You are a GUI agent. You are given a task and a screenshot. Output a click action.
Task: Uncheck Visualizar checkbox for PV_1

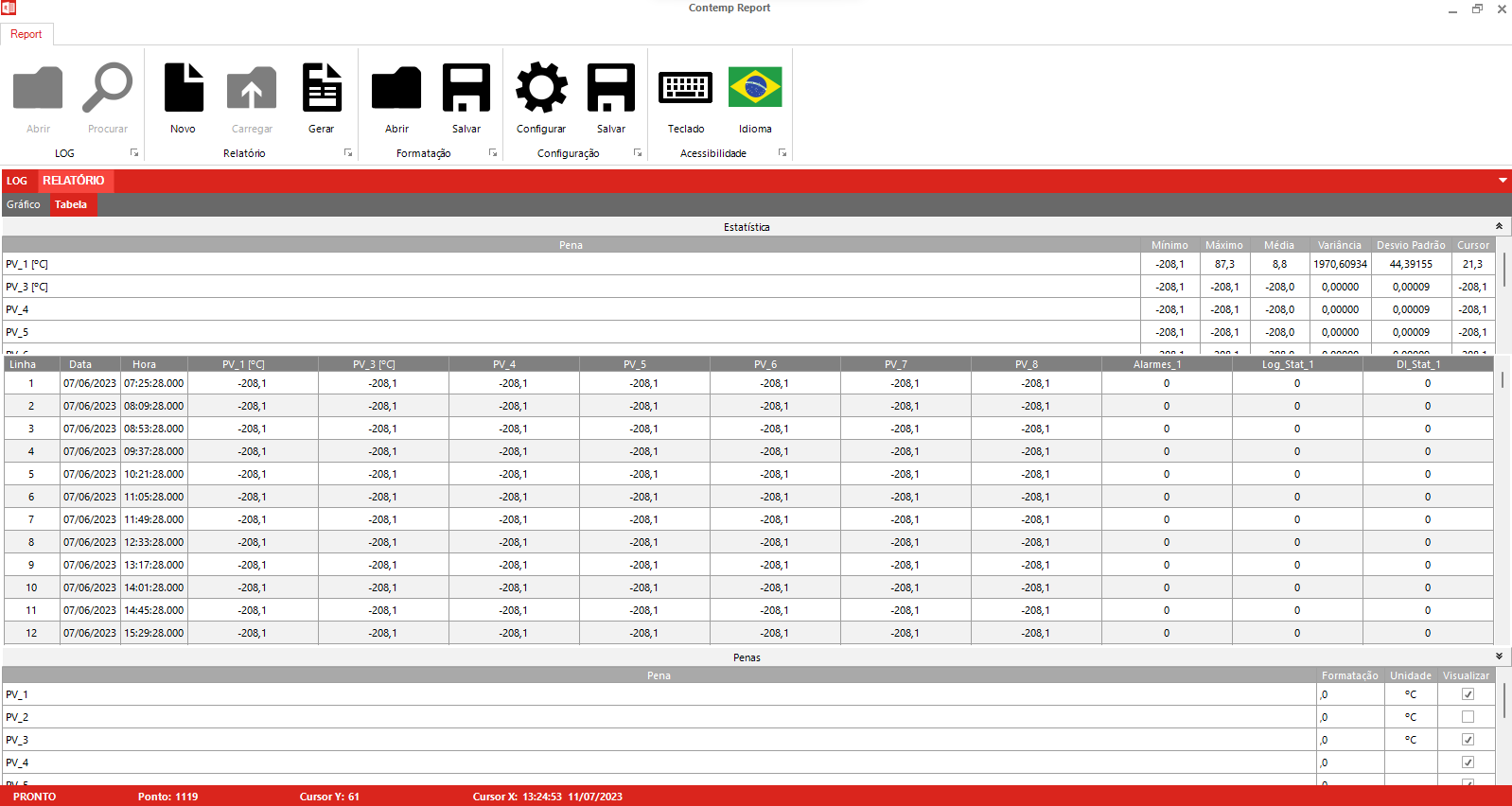tap(1468, 694)
